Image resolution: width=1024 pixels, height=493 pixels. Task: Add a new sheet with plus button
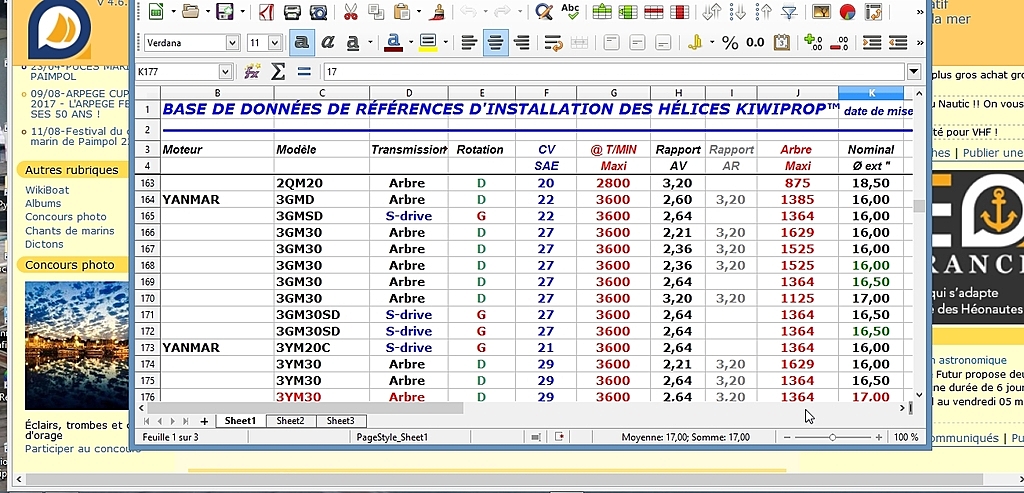[204, 421]
